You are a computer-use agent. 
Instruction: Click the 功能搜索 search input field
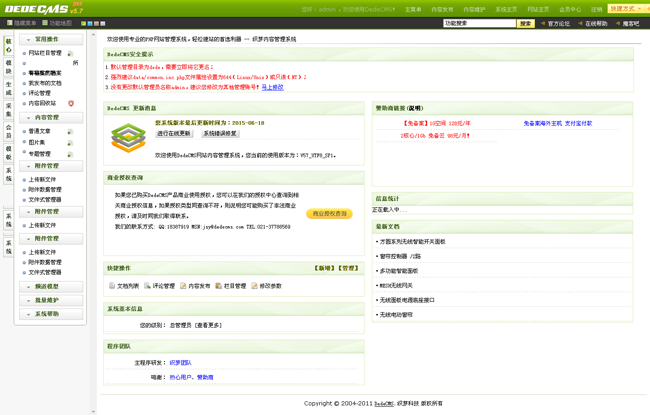click(479, 24)
